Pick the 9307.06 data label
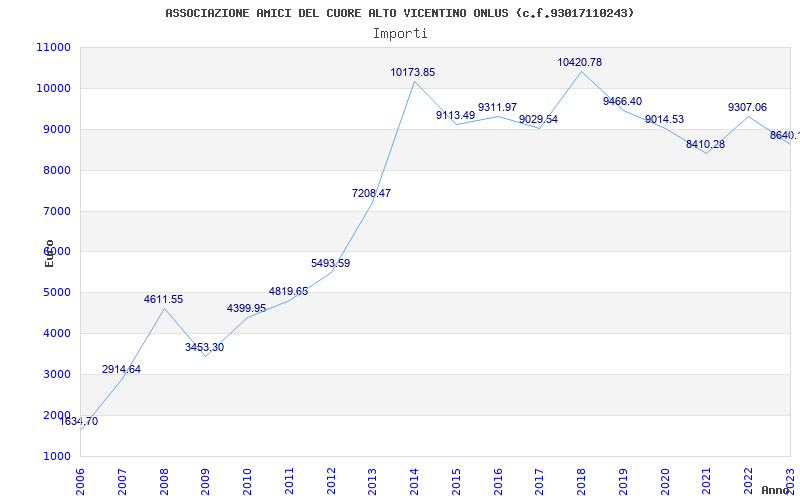This screenshot has width=800, height=500. 747,108
